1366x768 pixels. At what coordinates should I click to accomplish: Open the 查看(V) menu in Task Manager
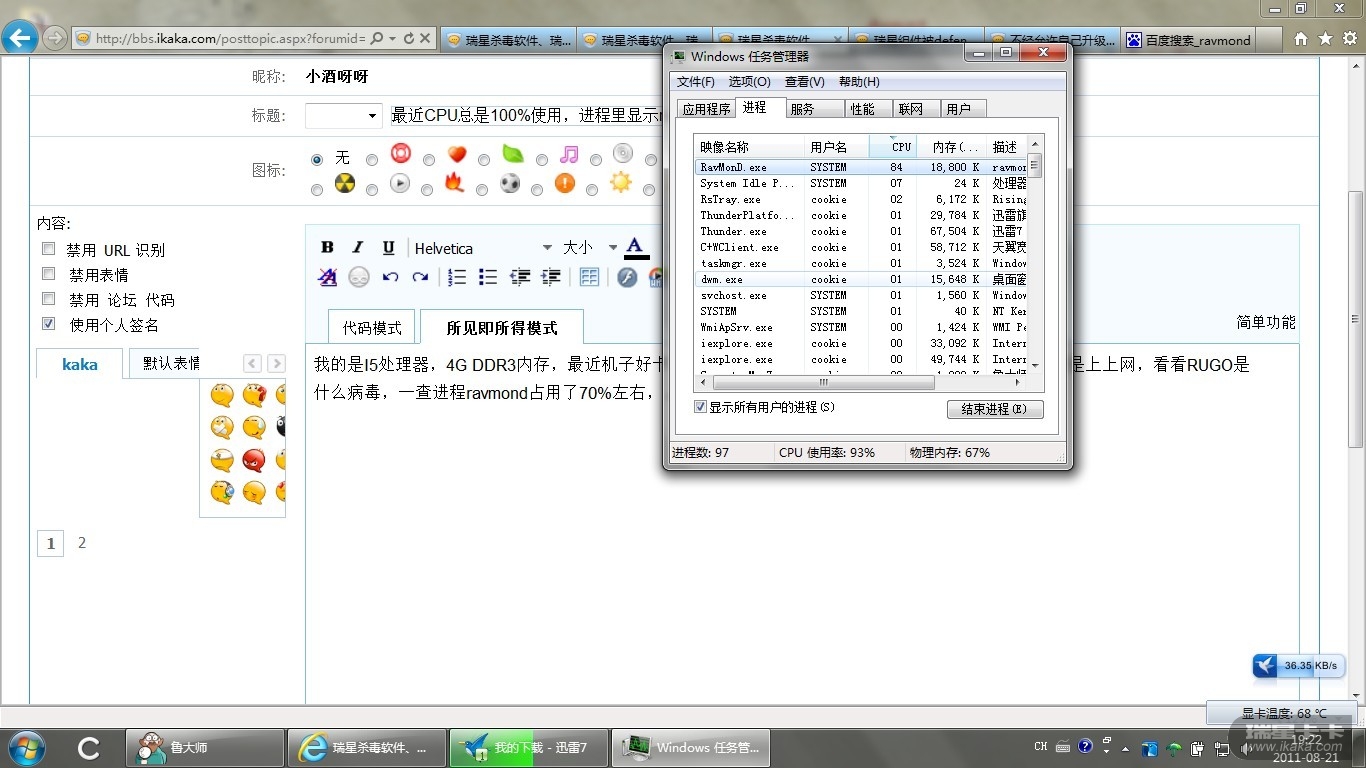[x=805, y=82]
